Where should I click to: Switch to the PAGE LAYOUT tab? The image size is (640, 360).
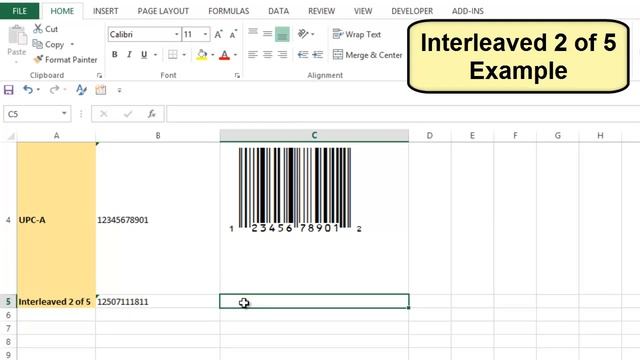tap(163, 11)
